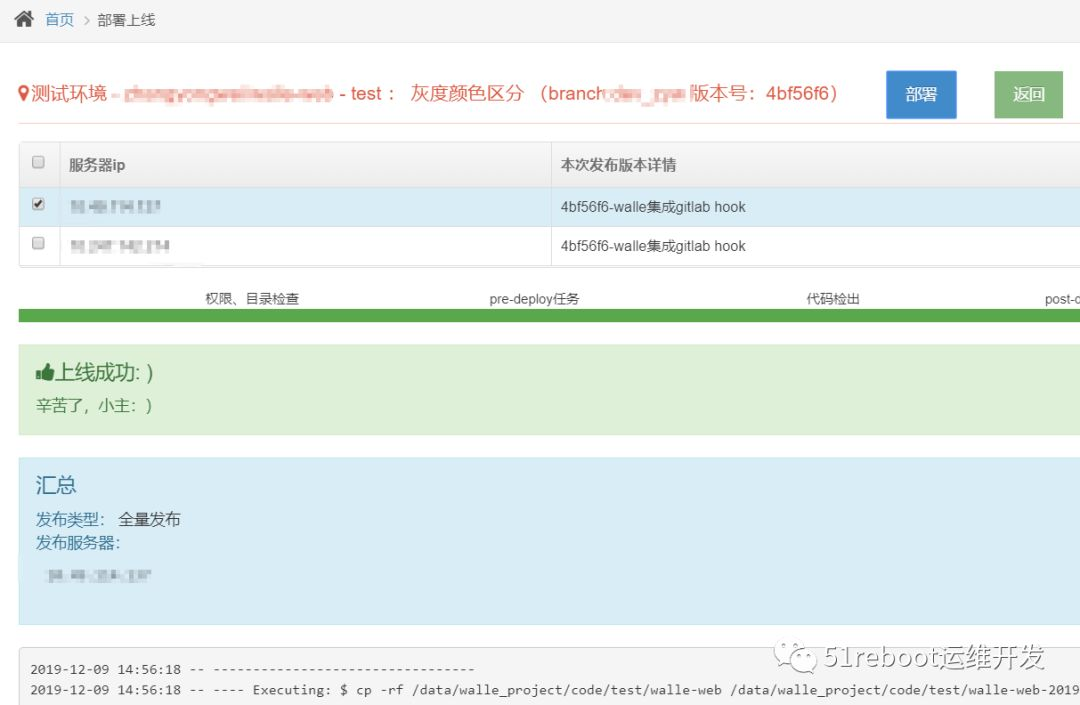Toggle the select-all checkbox in table header
The image size is (1080, 705).
(x=37, y=161)
